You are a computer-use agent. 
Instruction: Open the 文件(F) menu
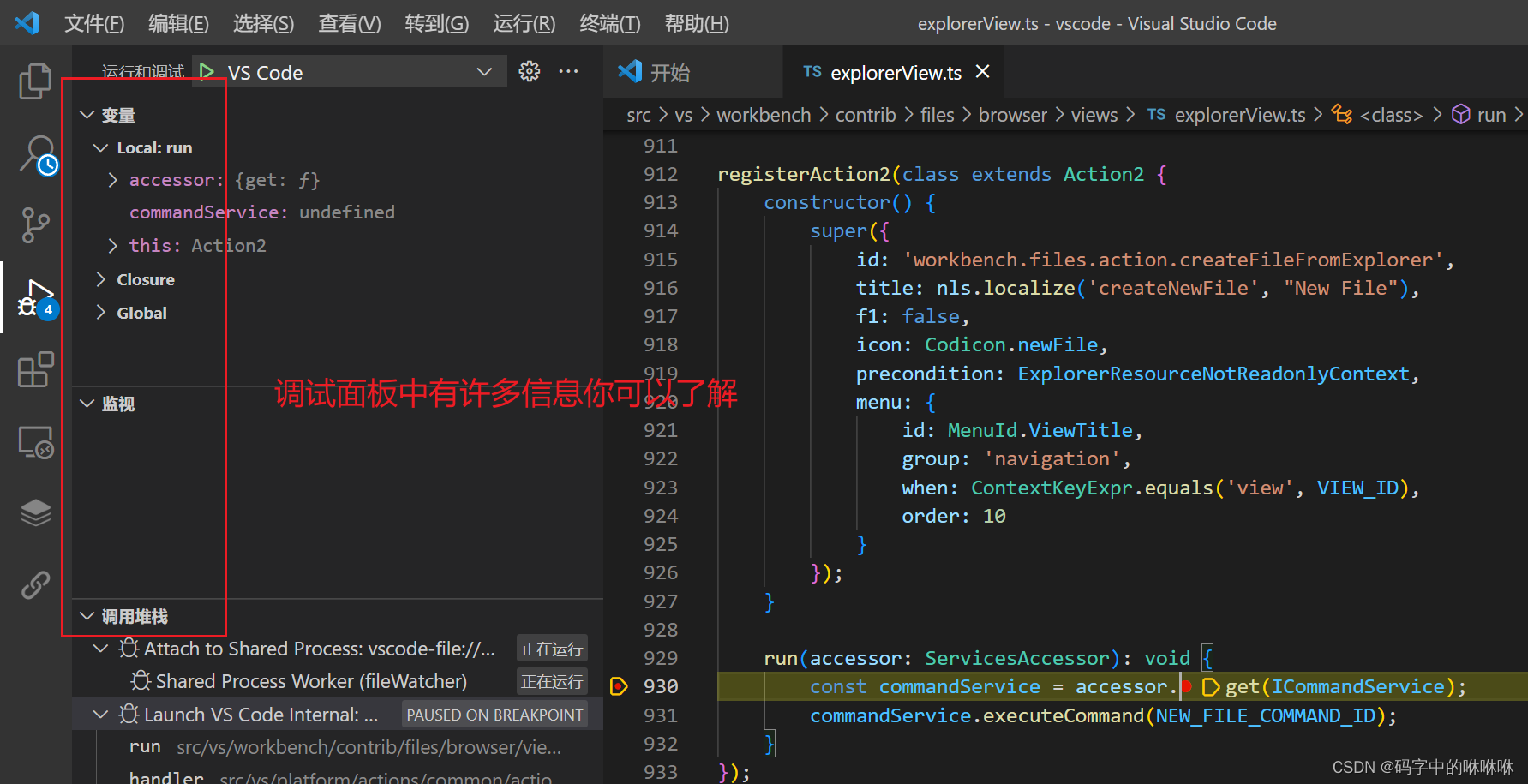[x=94, y=23]
